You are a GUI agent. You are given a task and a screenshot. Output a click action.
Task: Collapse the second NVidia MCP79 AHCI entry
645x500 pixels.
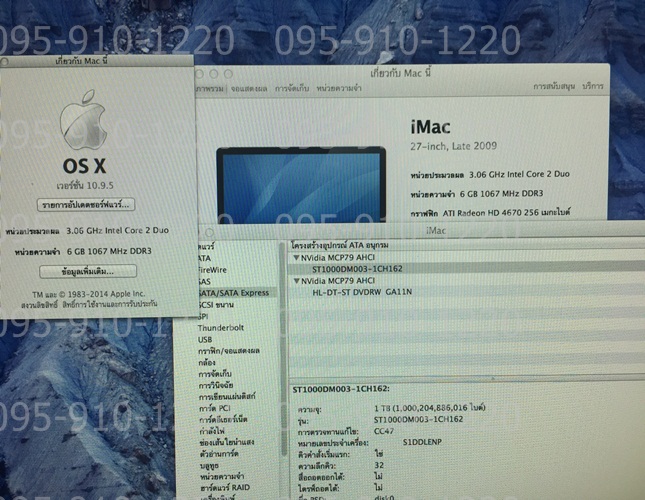coord(296,281)
